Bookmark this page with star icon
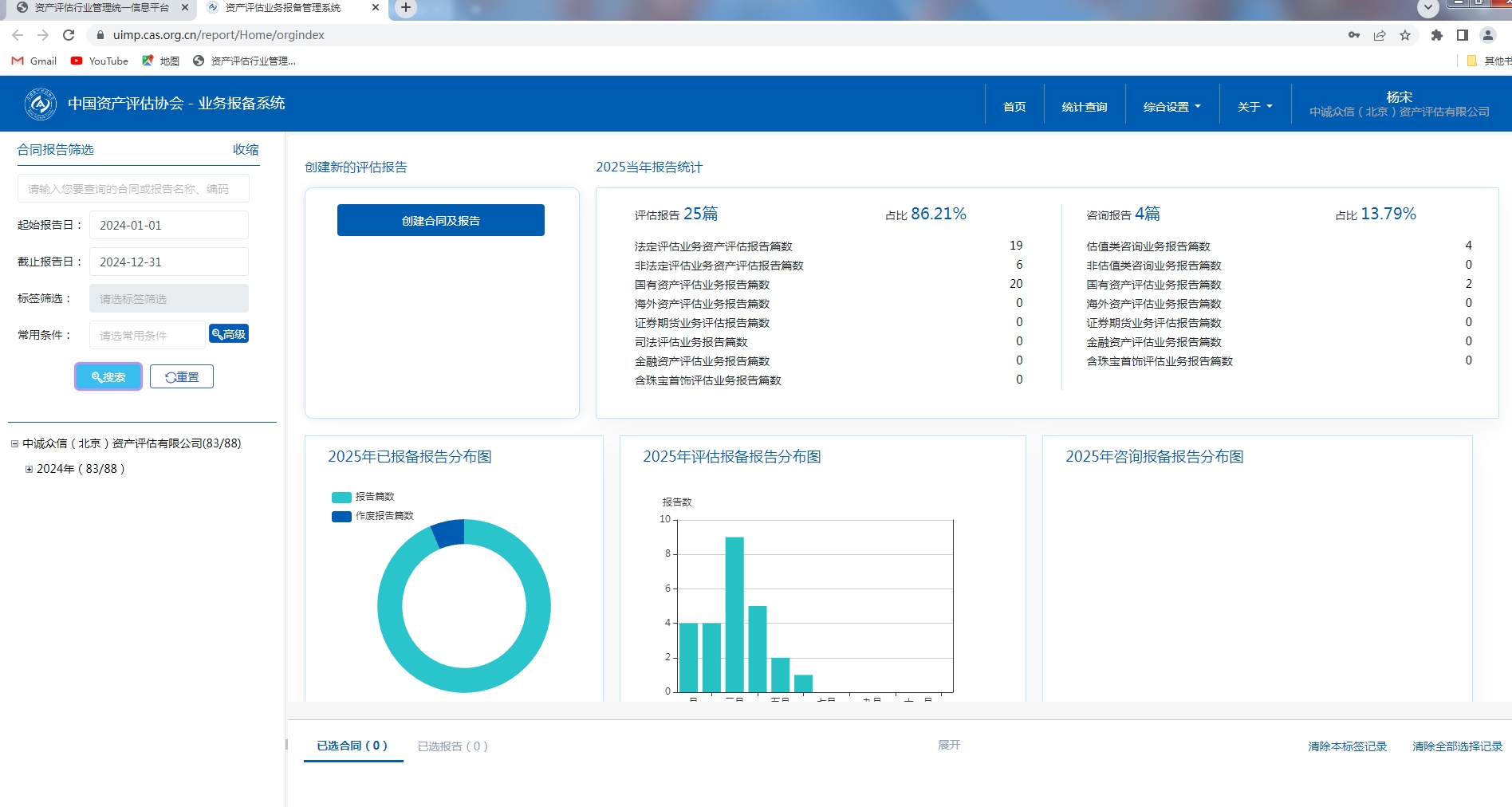The image size is (1512, 807). [1405, 35]
